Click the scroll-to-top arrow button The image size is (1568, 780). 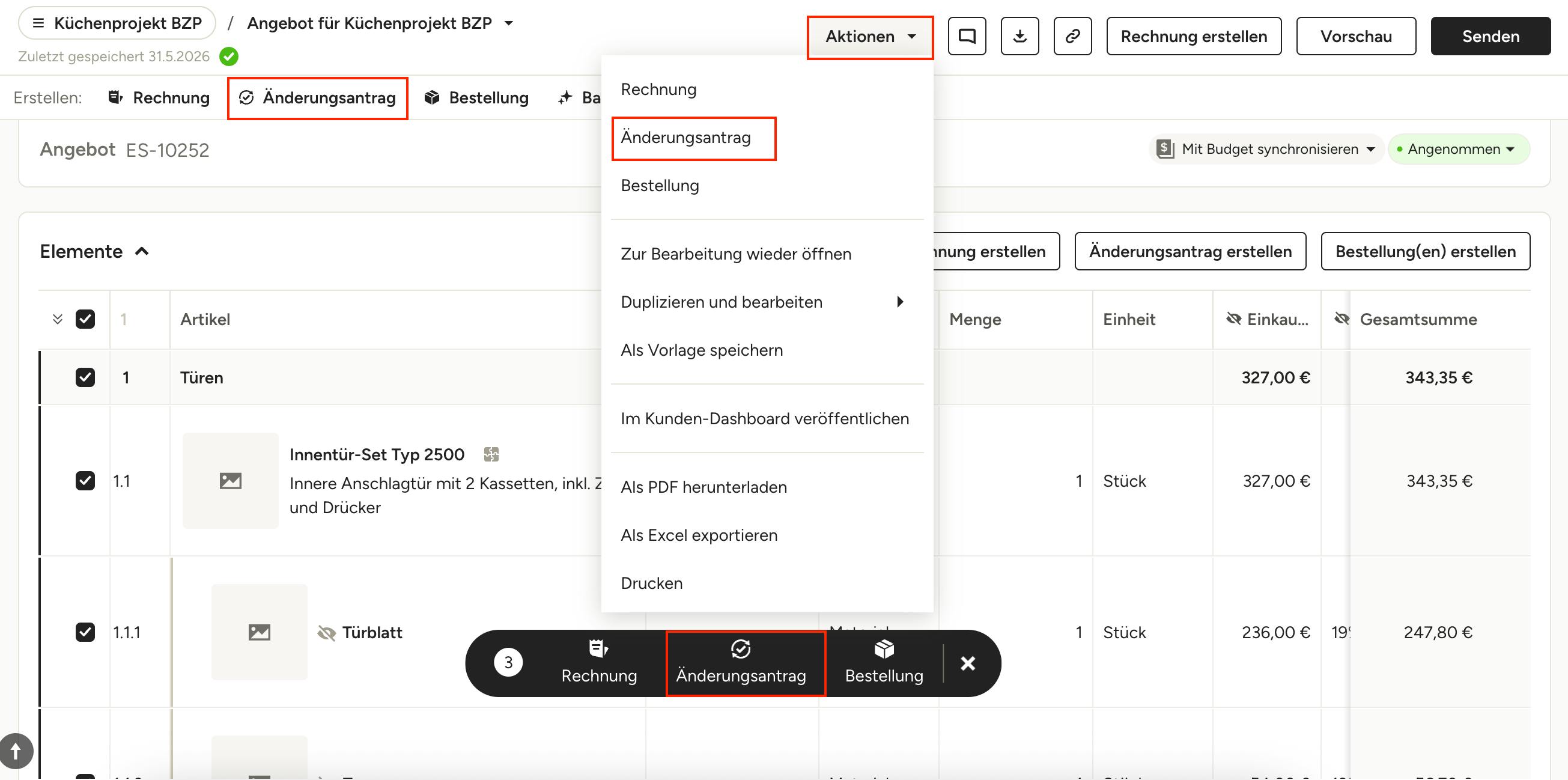[16, 751]
